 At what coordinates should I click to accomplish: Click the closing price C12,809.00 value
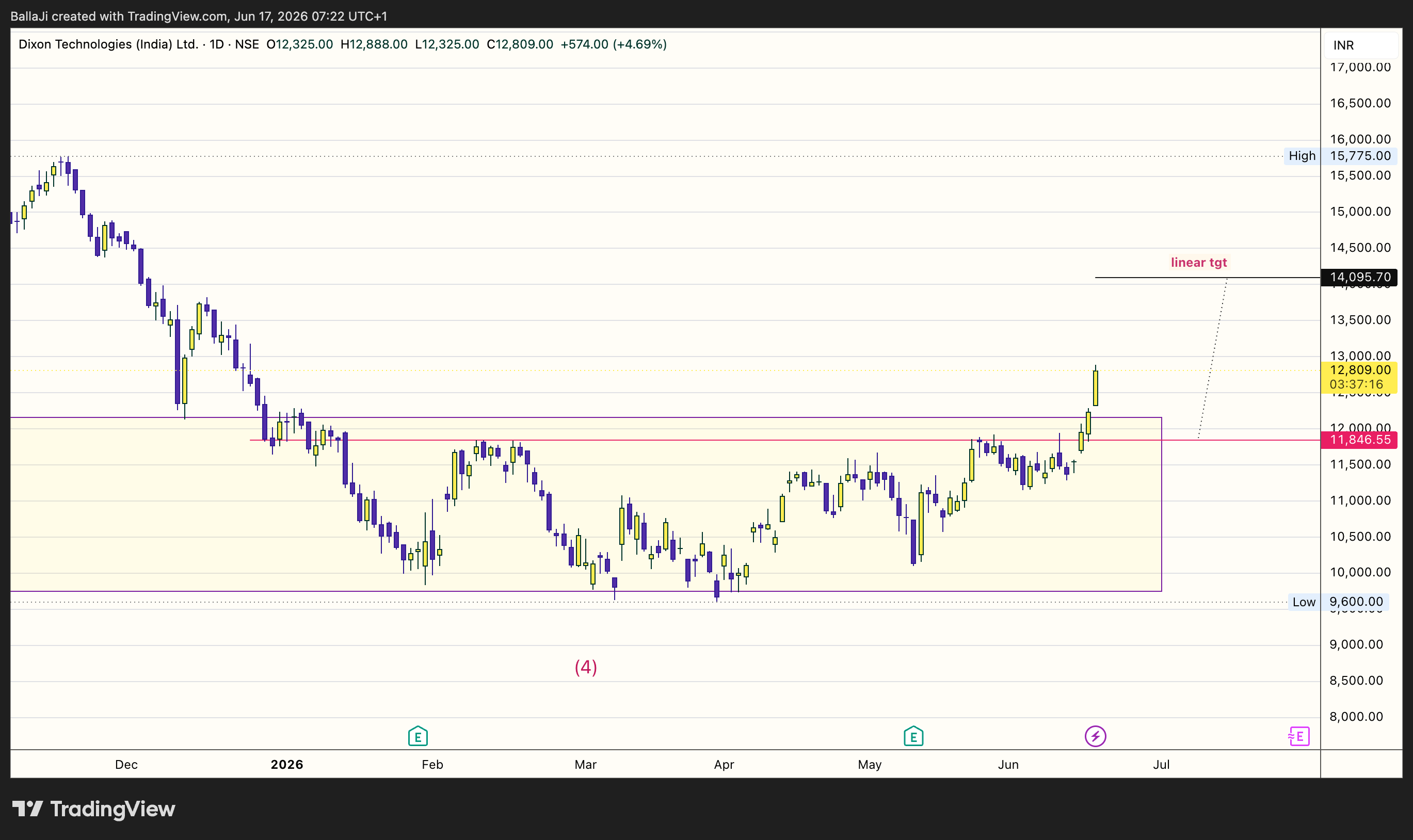520,44
